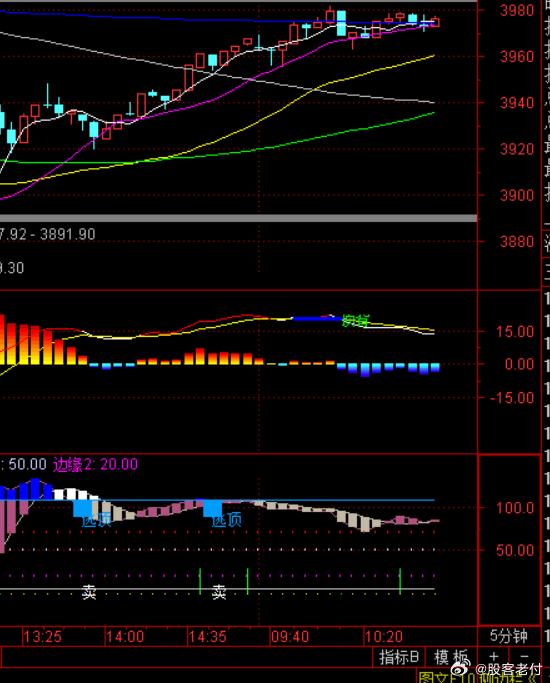Click the 15.00 indicator axis value

click(515, 332)
